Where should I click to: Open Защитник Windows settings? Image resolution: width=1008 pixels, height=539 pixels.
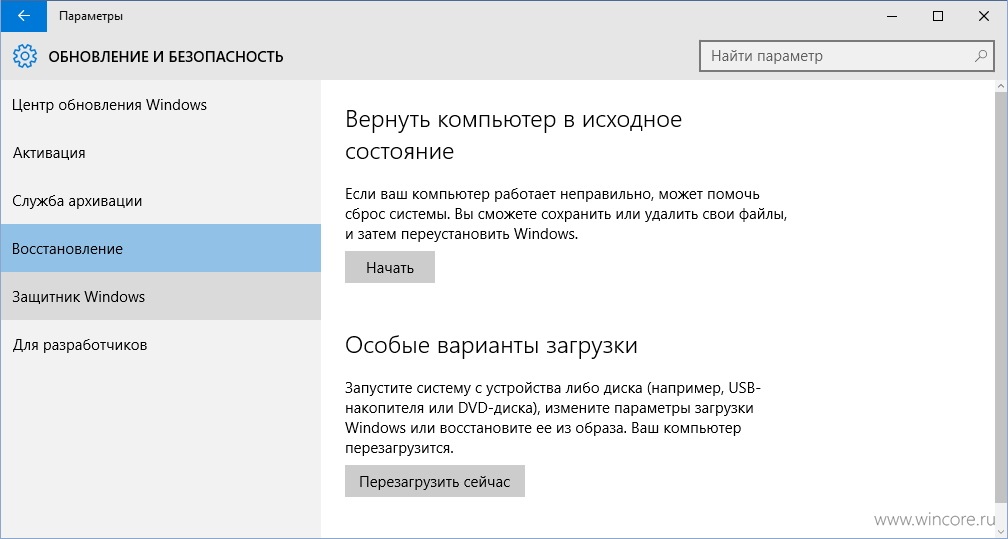[x=160, y=297]
